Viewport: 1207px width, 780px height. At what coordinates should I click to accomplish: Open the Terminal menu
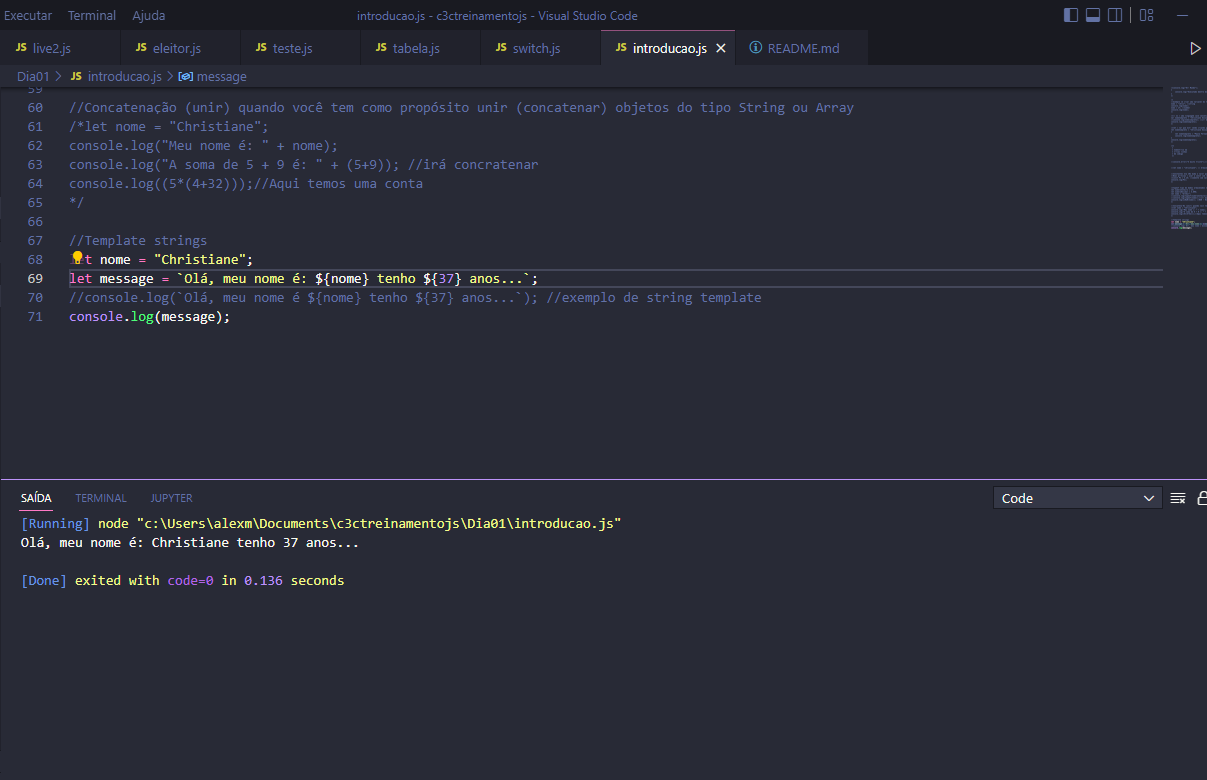pyautogui.click(x=91, y=15)
